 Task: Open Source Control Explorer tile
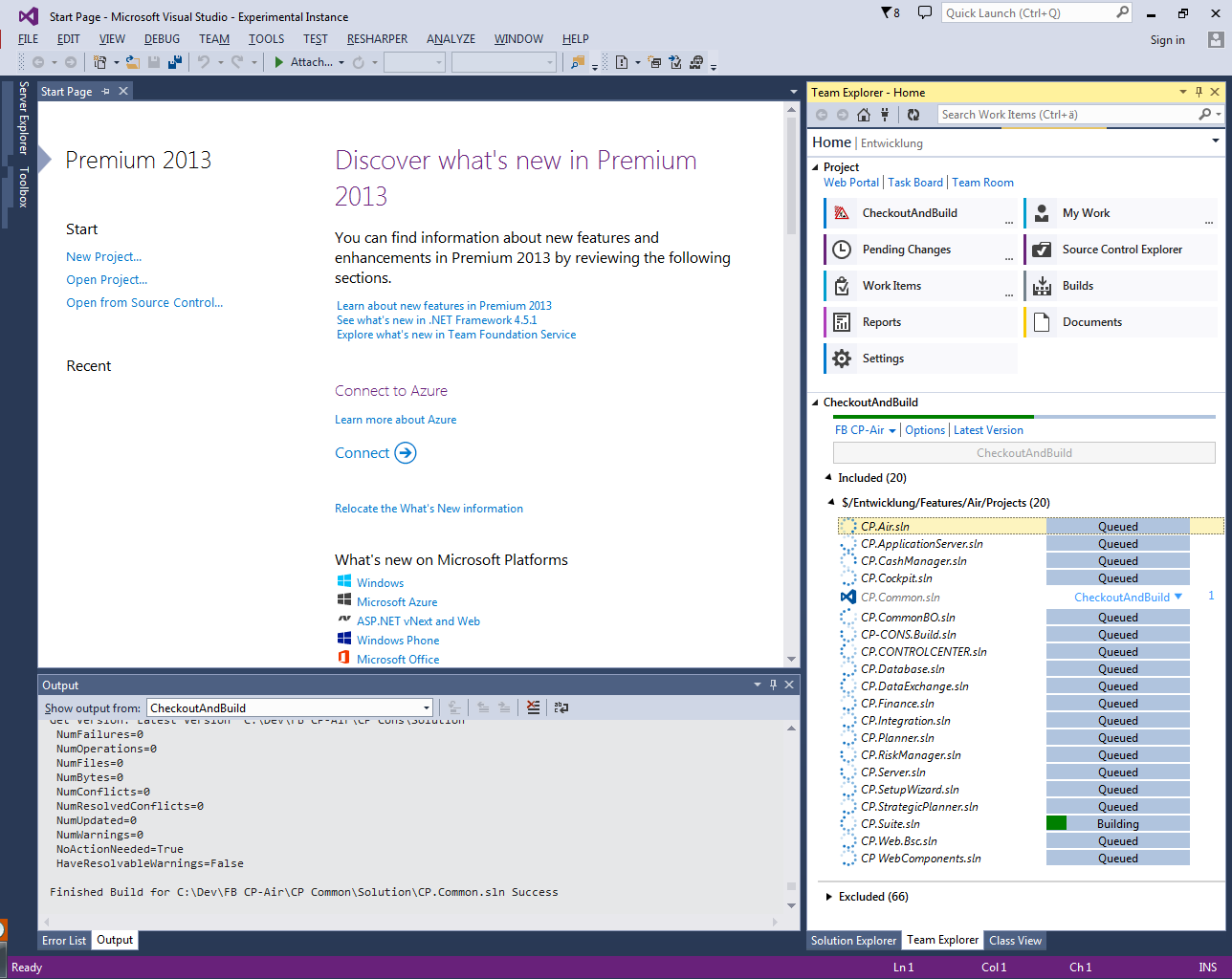1120,250
